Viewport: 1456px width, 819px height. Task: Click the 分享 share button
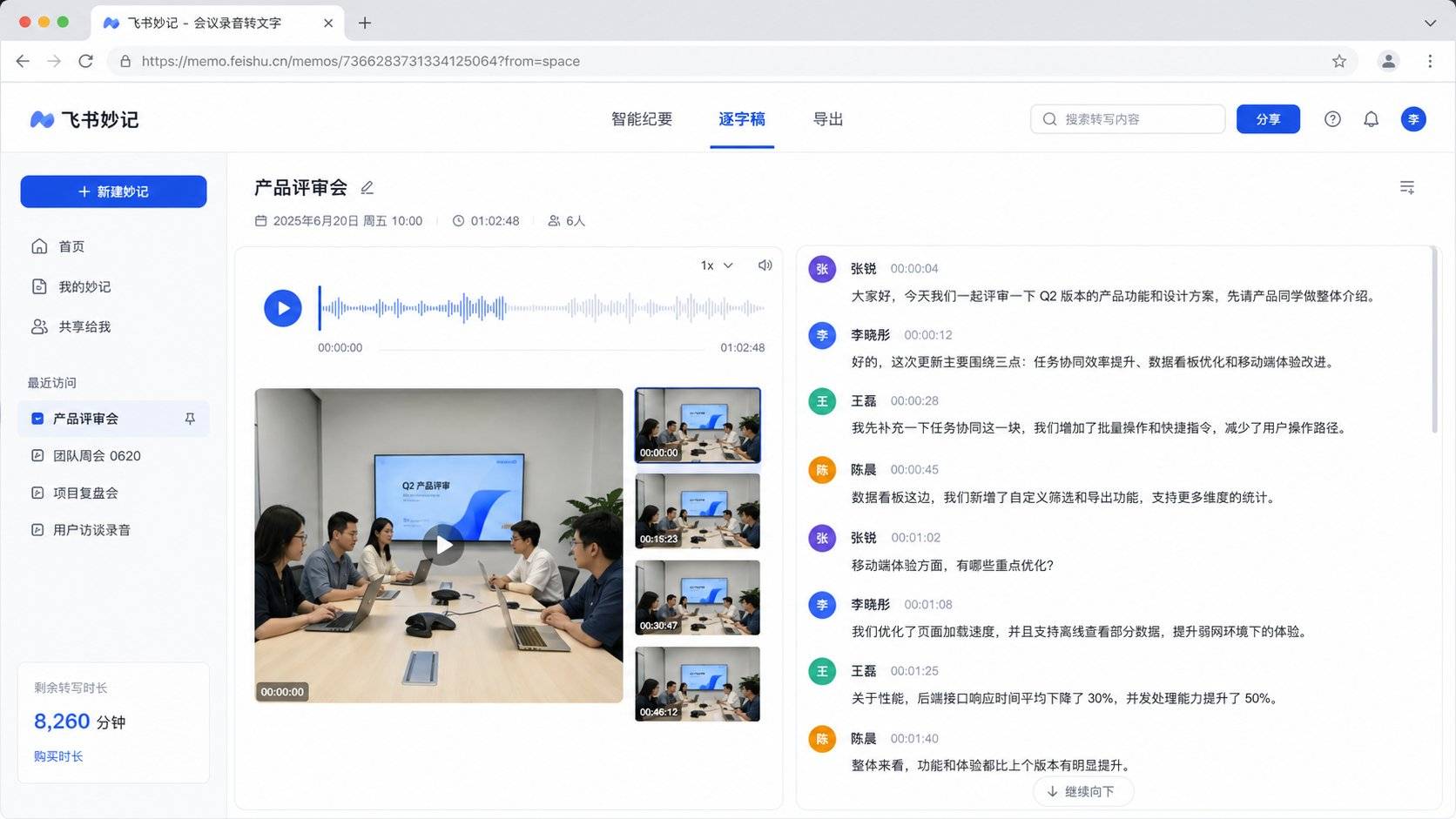coord(1268,119)
